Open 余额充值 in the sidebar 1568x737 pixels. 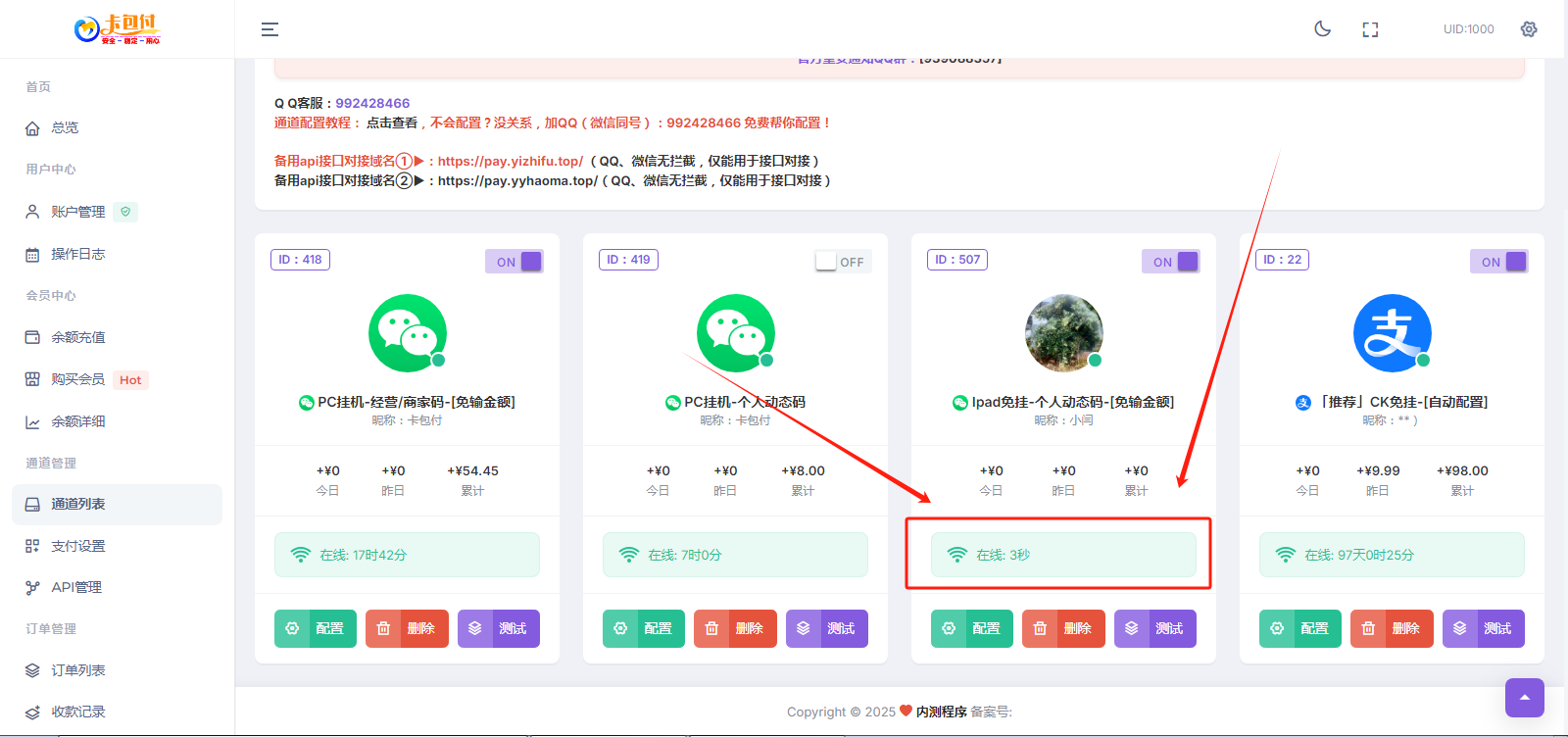(118, 337)
